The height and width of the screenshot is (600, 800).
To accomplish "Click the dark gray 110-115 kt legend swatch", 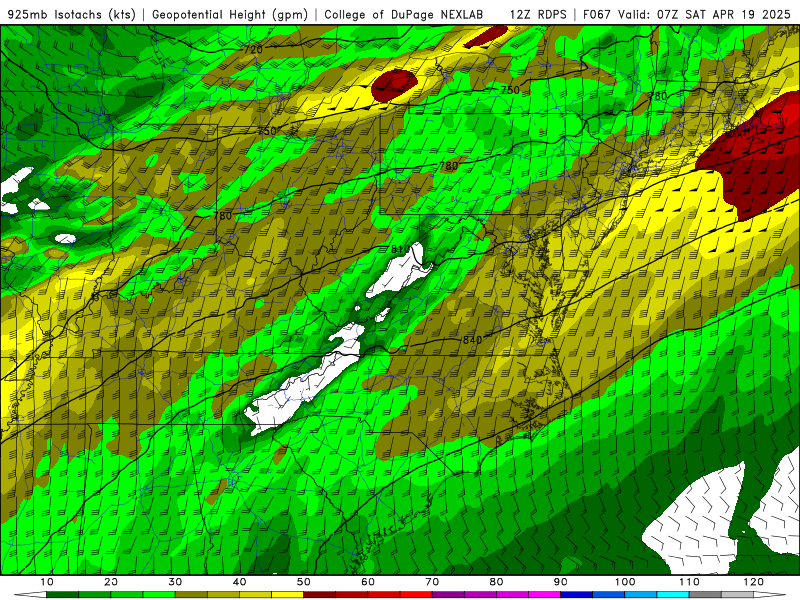I will pos(705,595).
